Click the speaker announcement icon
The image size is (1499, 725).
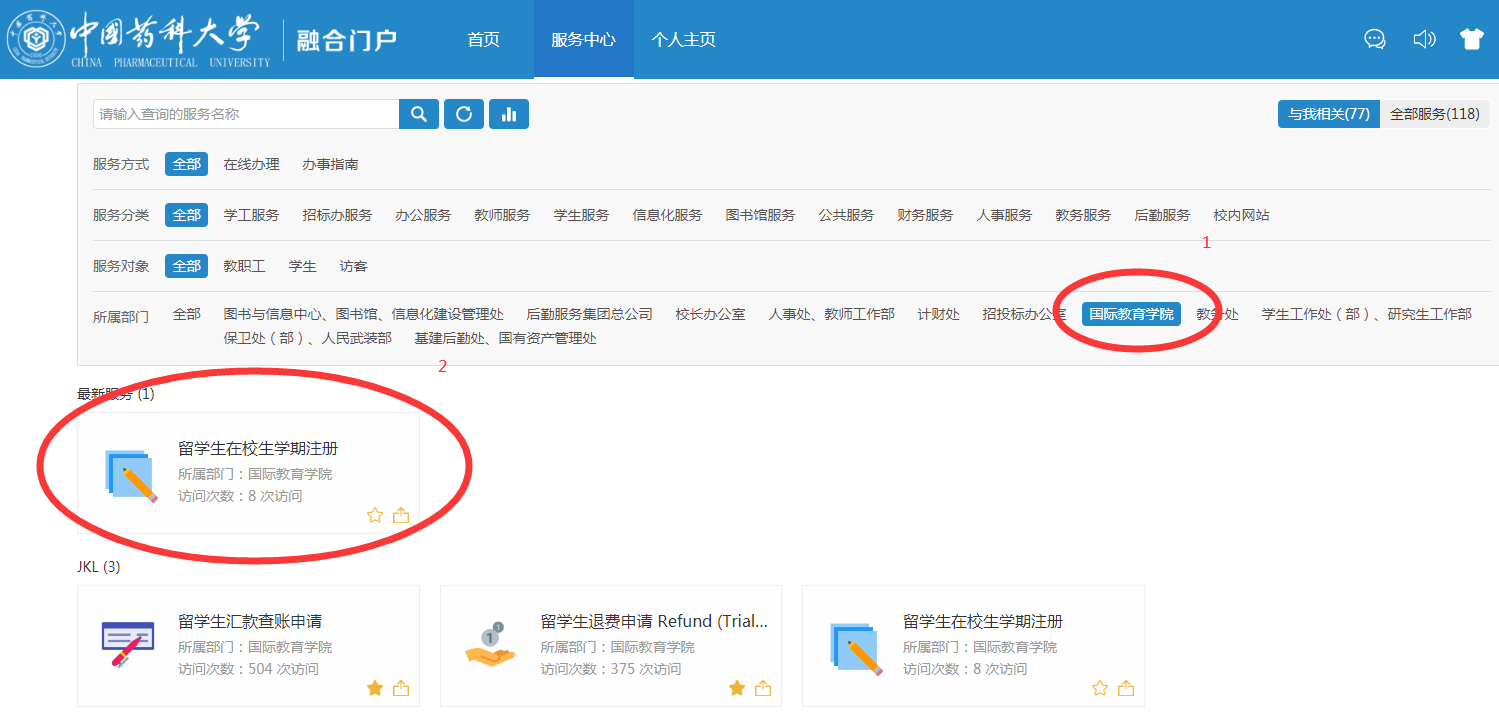coord(1424,39)
